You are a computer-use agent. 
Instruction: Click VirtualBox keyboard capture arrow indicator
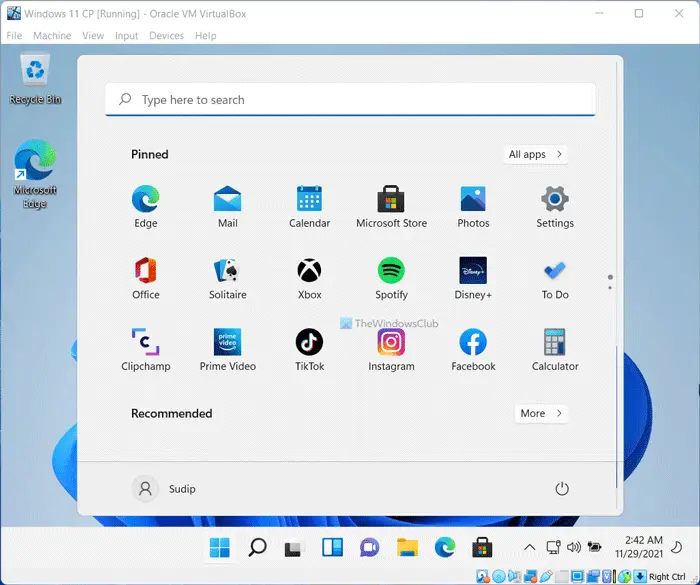coord(640,577)
